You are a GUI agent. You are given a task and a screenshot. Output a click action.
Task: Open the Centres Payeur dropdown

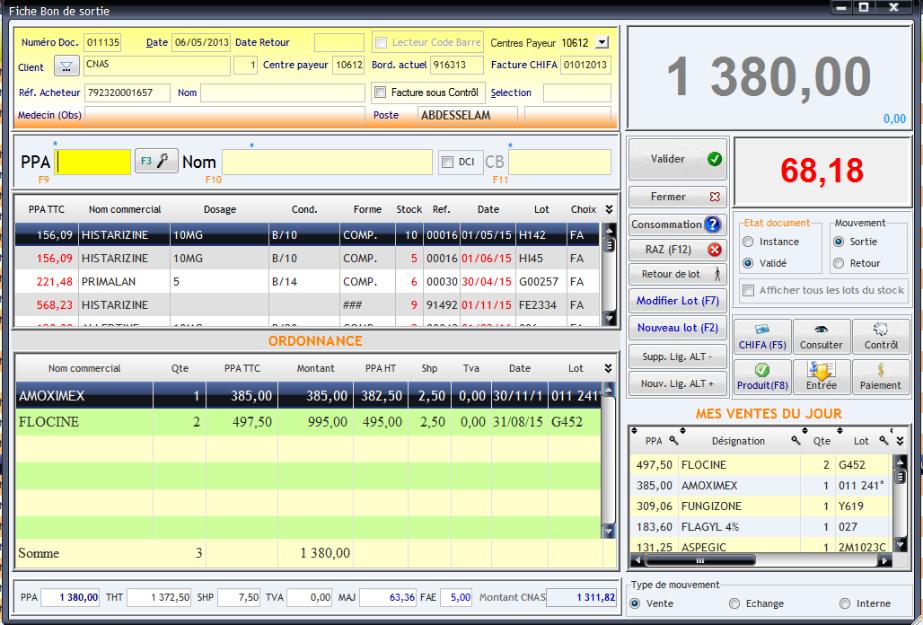(601, 43)
